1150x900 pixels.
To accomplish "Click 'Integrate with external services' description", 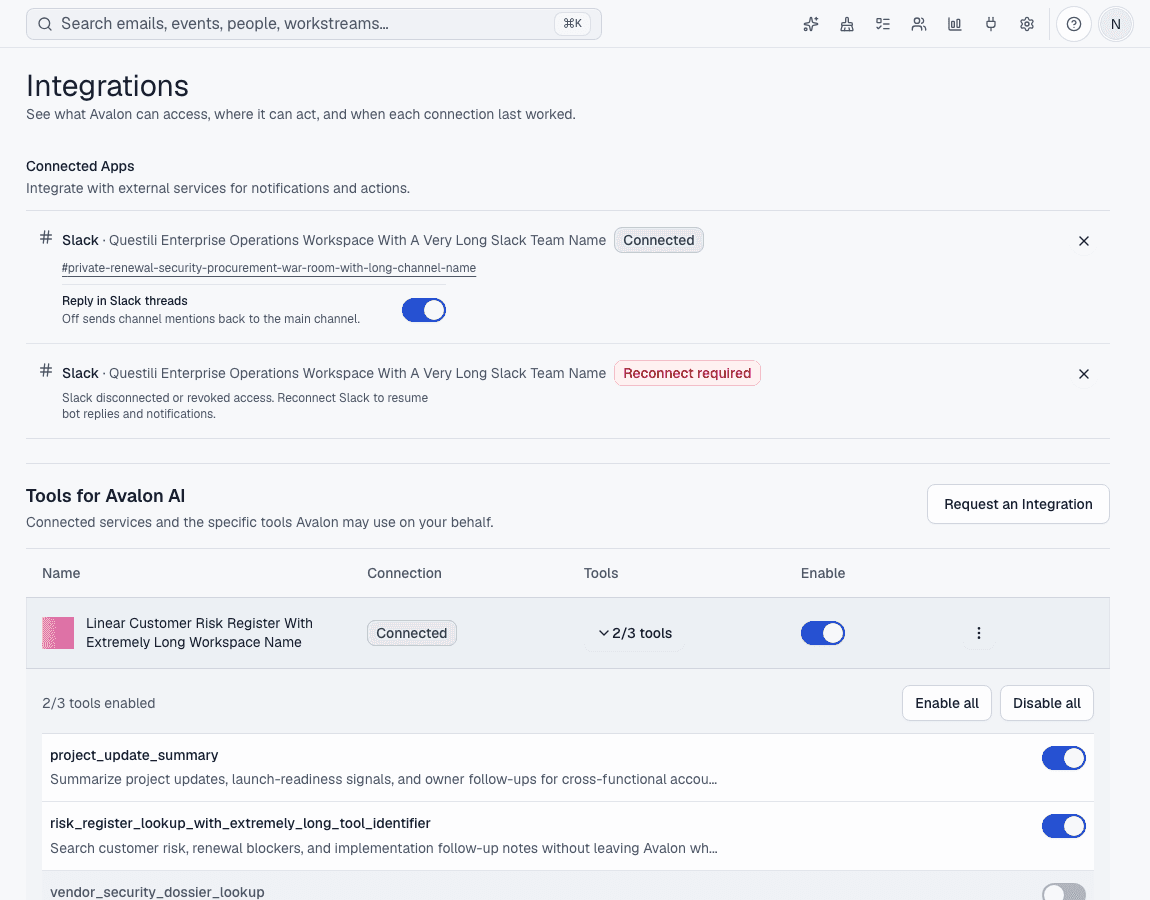I will point(218,189).
